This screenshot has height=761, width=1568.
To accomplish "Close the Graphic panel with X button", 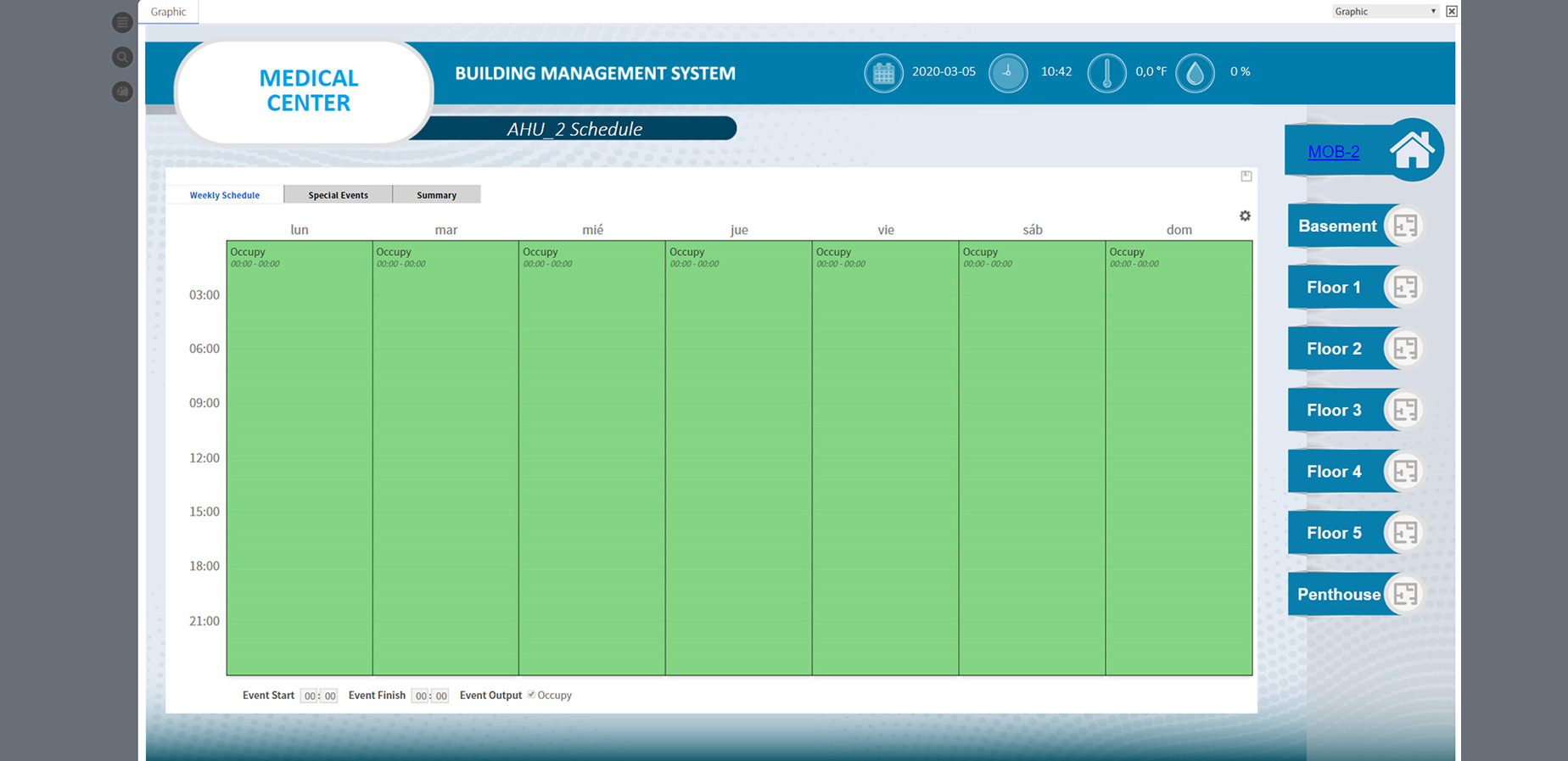I will click(1452, 11).
